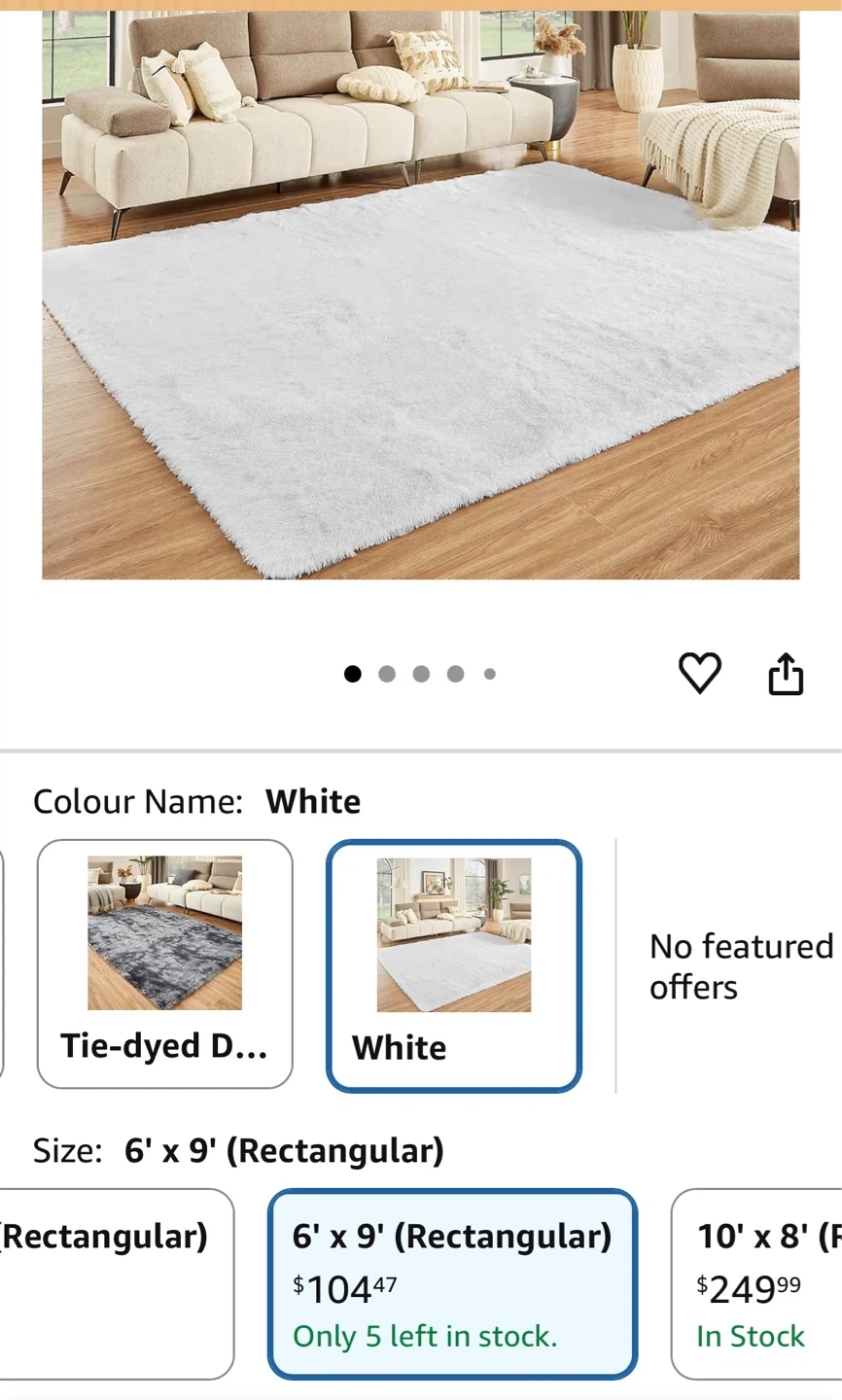
Task: Add rug to wishlist with heart icon
Action: (x=699, y=673)
